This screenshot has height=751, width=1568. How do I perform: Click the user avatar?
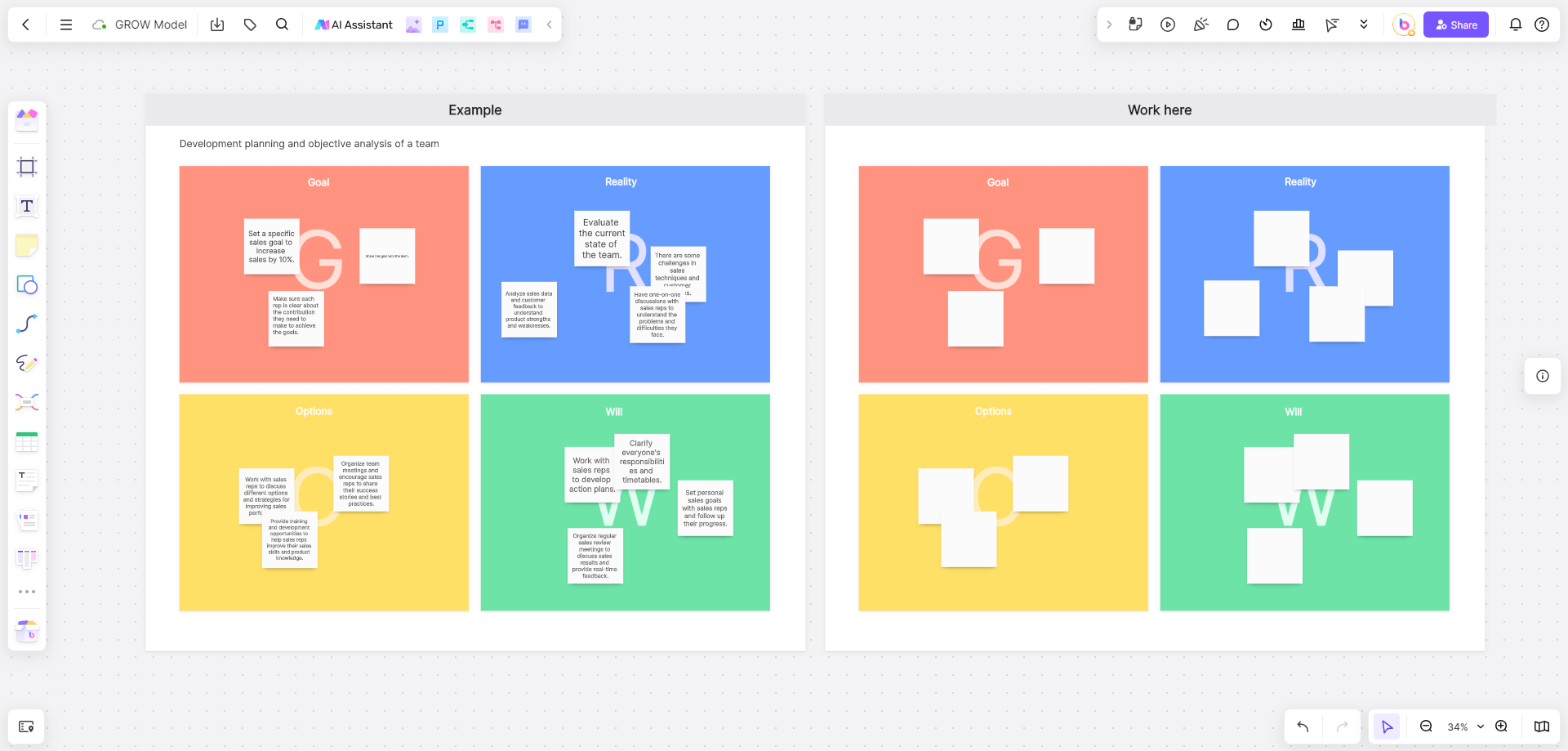(x=1404, y=25)
